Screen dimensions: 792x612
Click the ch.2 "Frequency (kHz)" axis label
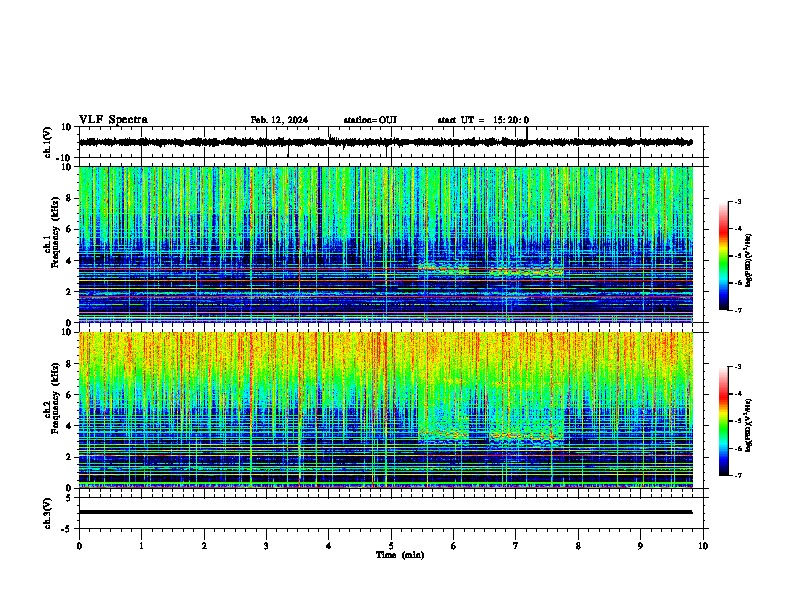(55, 398)
